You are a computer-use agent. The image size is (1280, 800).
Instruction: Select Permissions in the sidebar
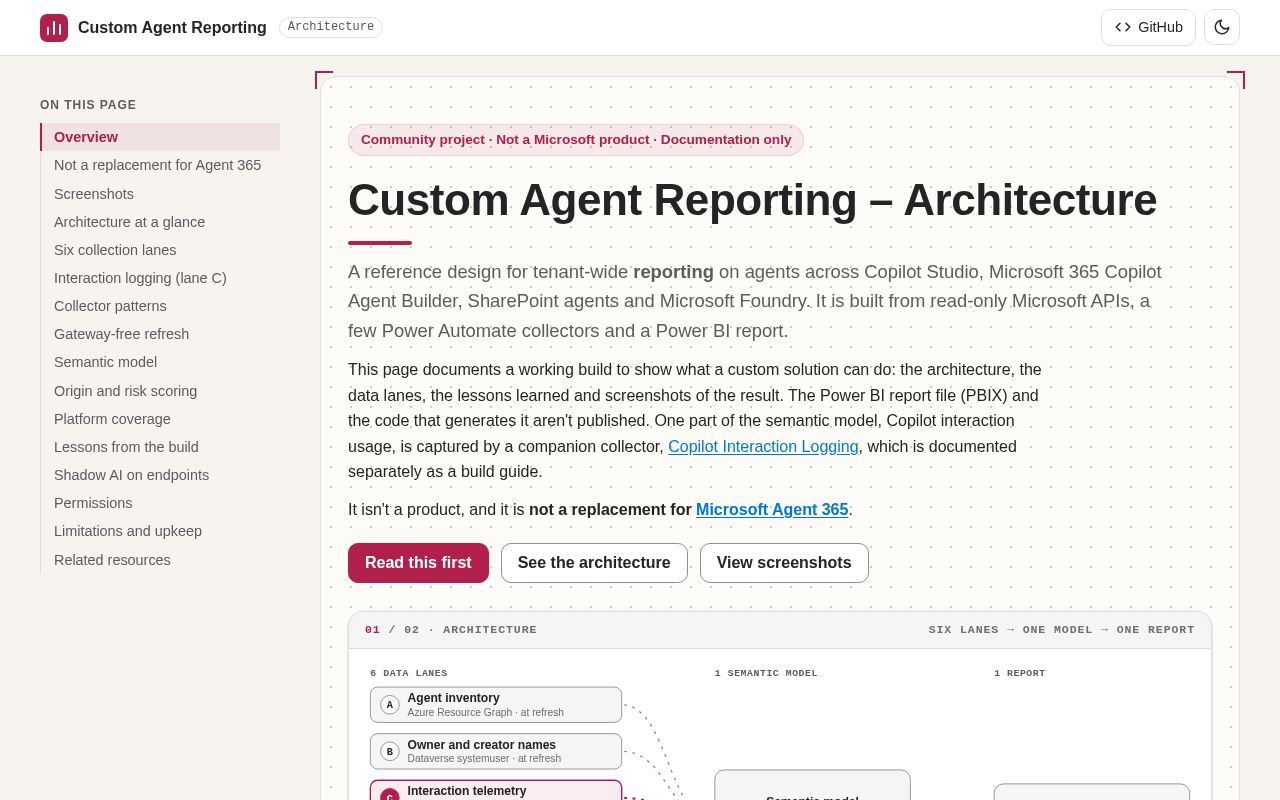pos(160,503)
